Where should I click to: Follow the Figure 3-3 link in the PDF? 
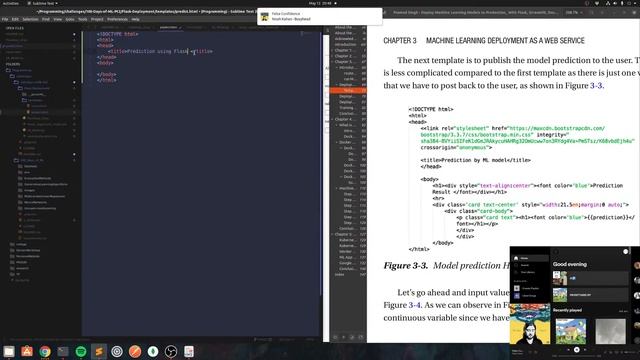coord(596,86)
